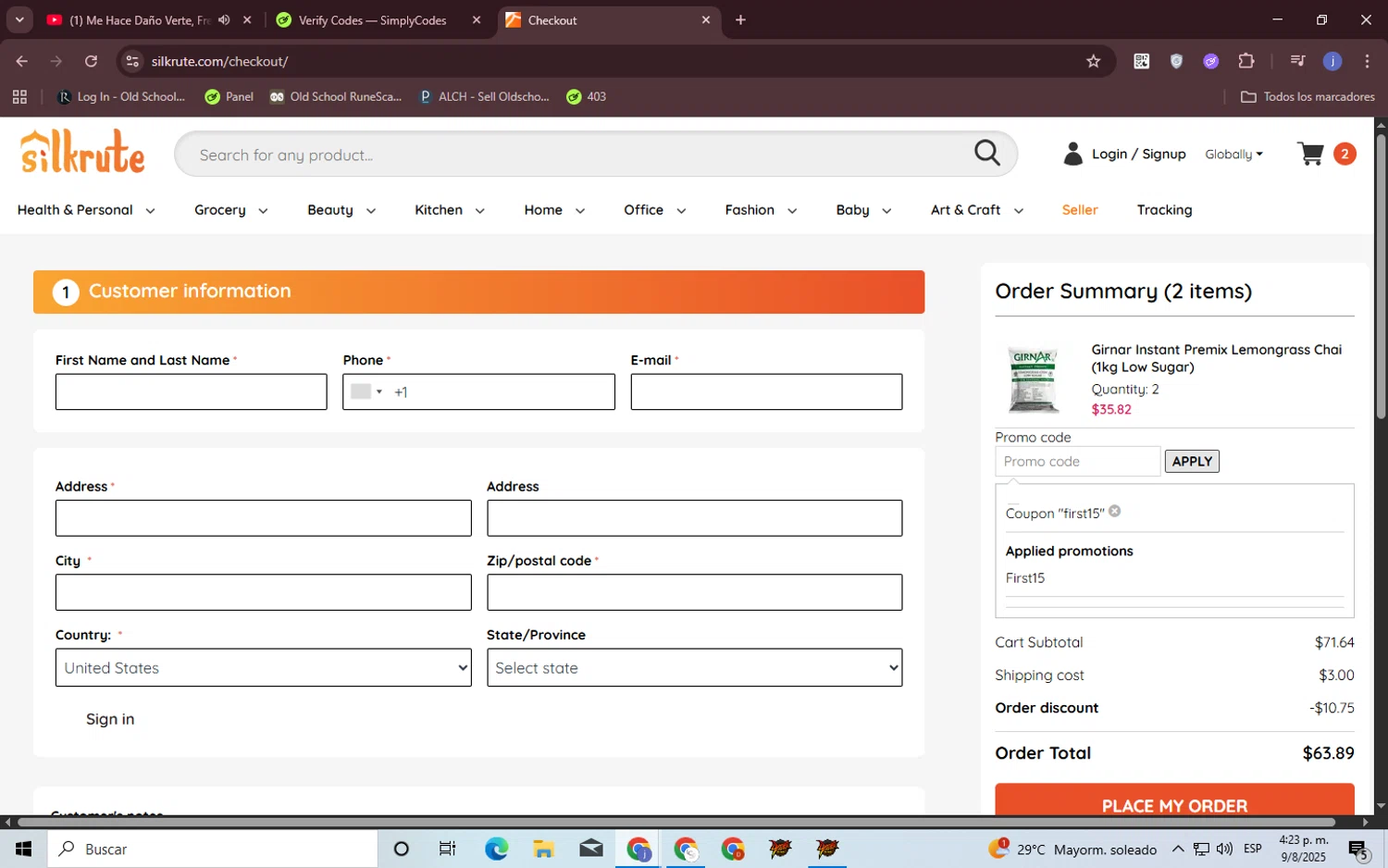1388x868 pixels.
Task: Click the Sign in link
Action: [110, 719]
